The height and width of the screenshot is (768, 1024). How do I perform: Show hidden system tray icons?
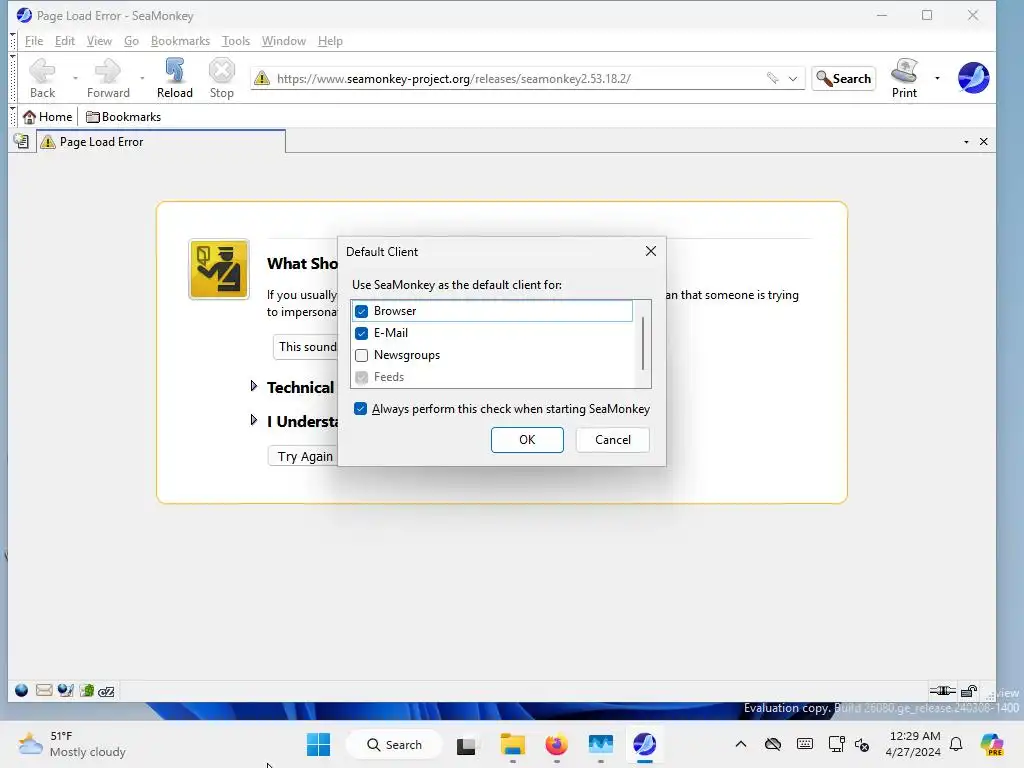[x=741, y=744]
